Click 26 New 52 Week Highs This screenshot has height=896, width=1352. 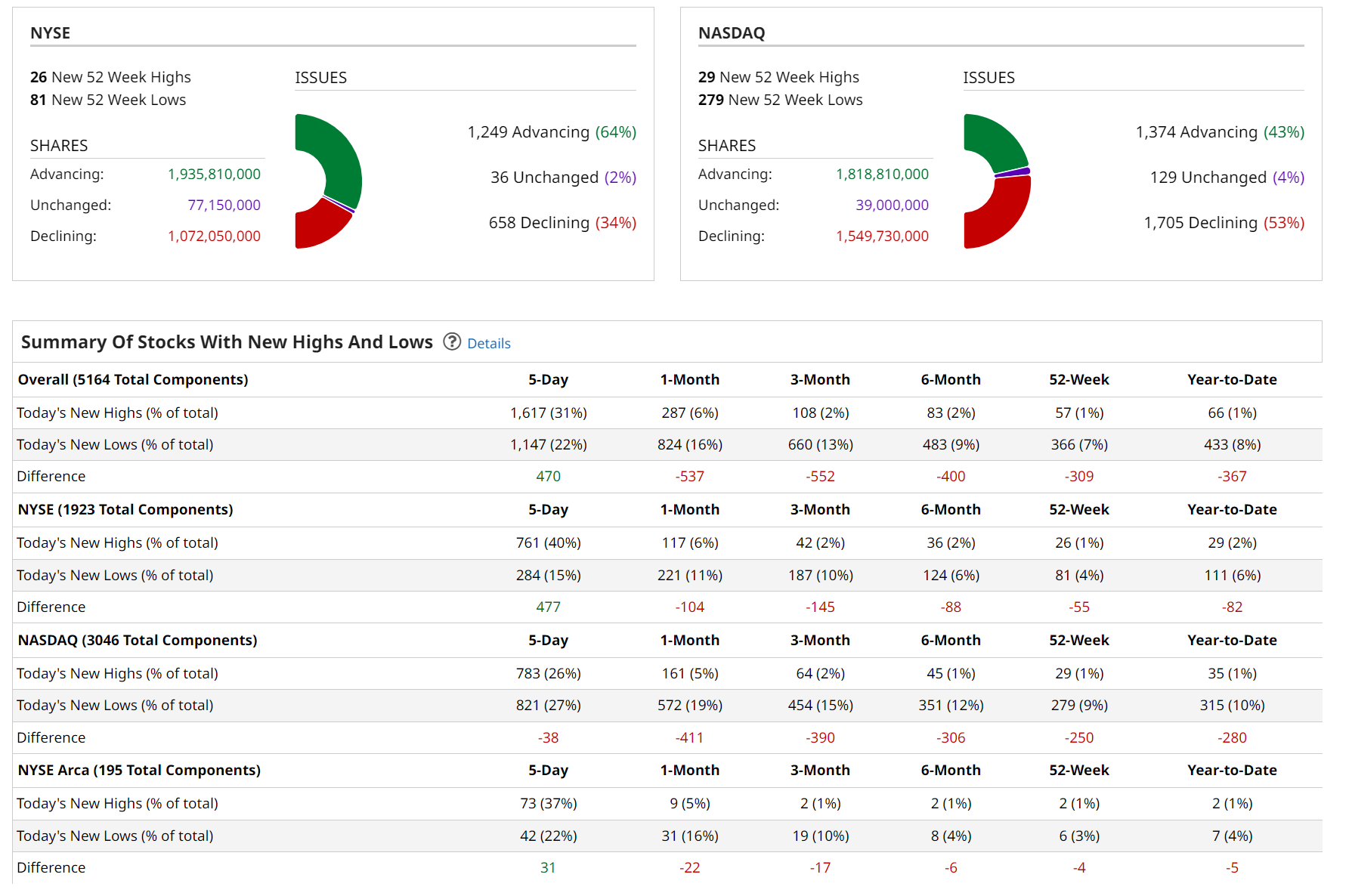[110, 77]
